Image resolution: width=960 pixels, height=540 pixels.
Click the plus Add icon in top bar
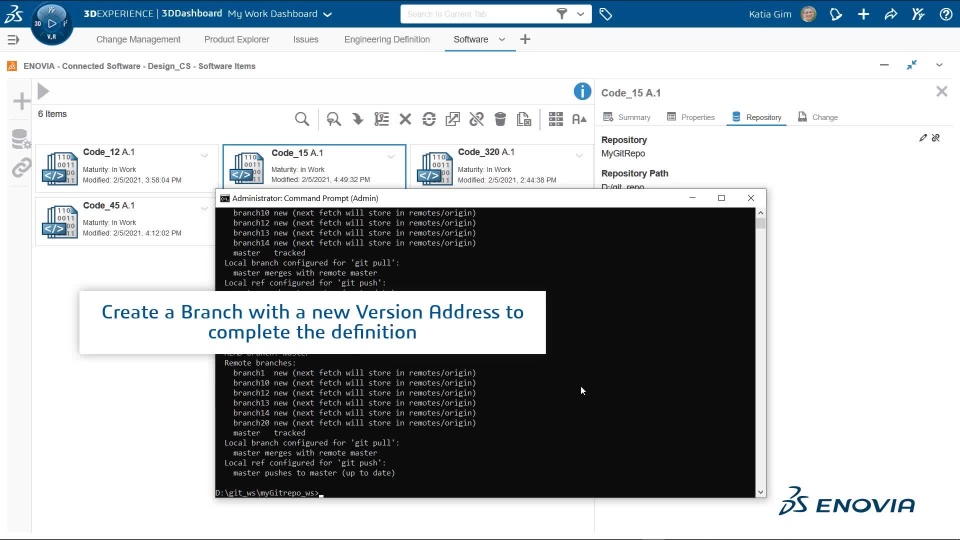pyautogui.click(x=863, y=13)
